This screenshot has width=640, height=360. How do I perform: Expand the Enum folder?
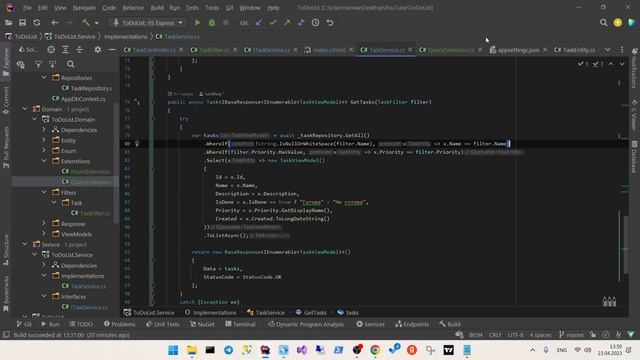(x=44, y=151)
